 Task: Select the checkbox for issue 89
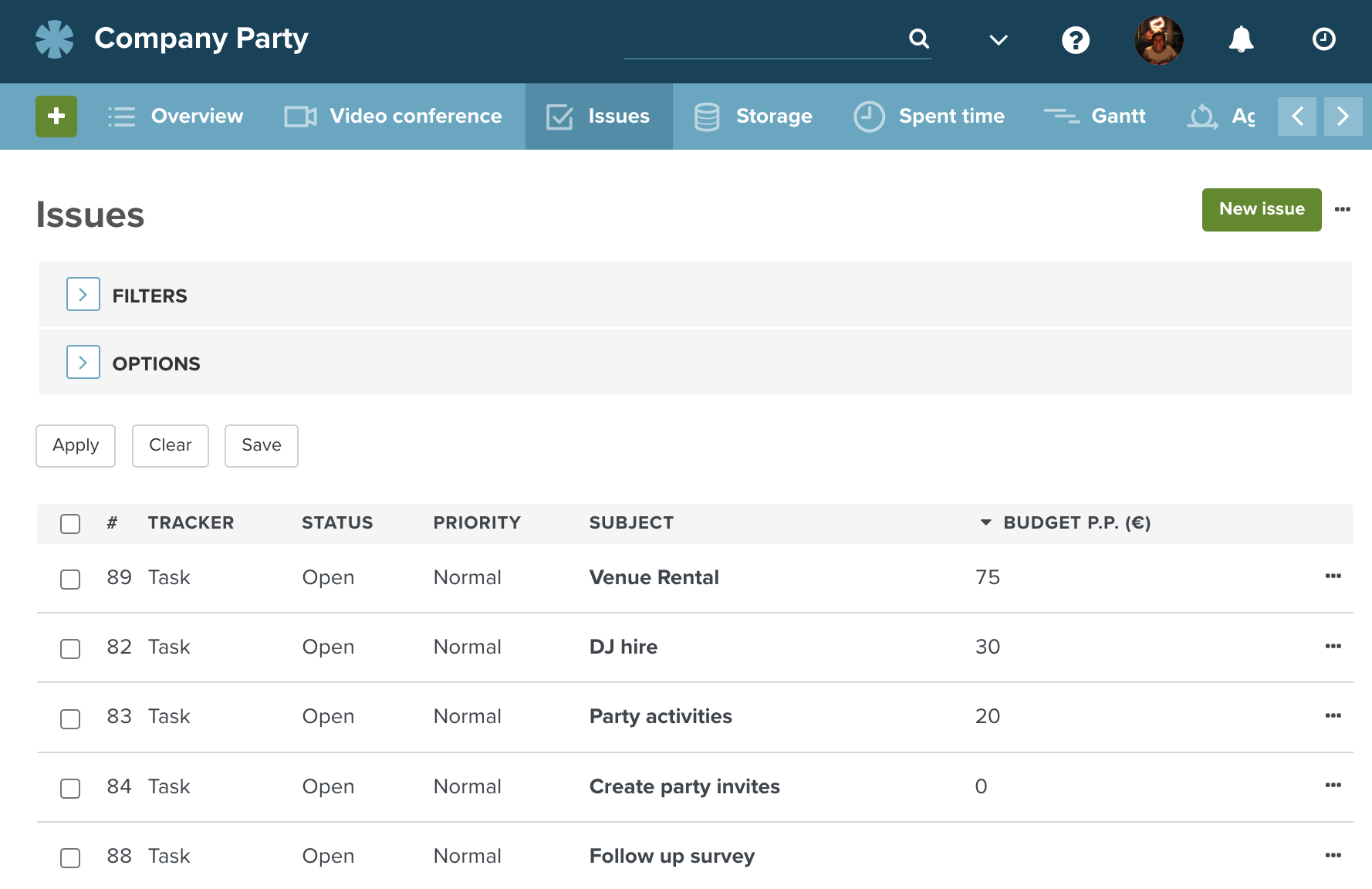[70, 580]
